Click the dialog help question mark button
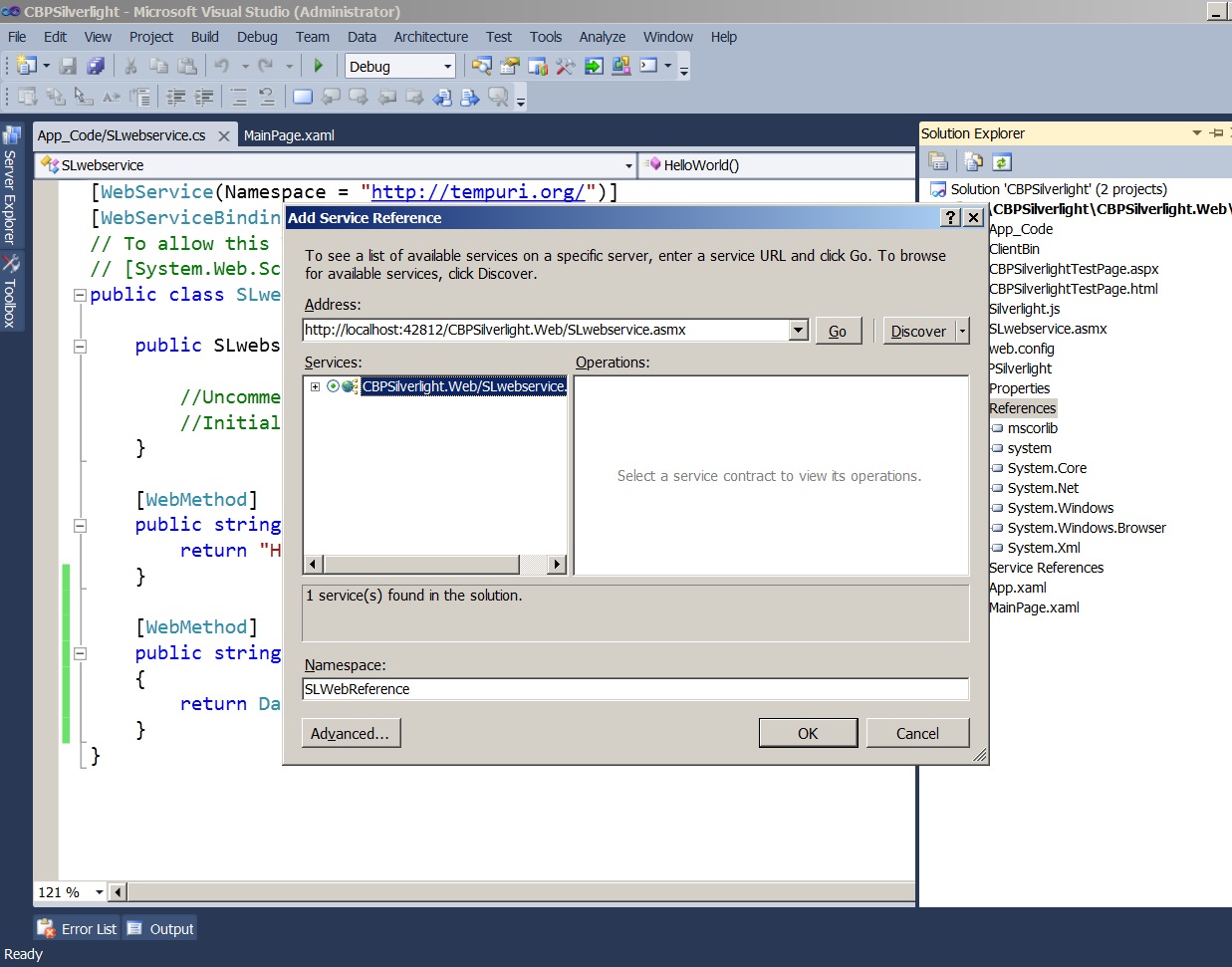Screen dimensions: 1232x967 951,217
